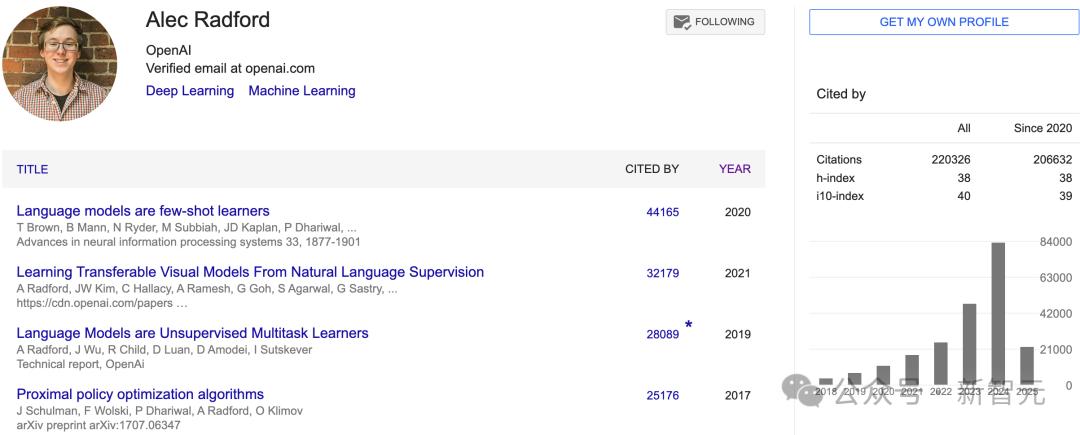This screenshot has height=435, width=1080.
Task: Open 'Language models are few-shot learners' paper
Action: tap(143, 211)
